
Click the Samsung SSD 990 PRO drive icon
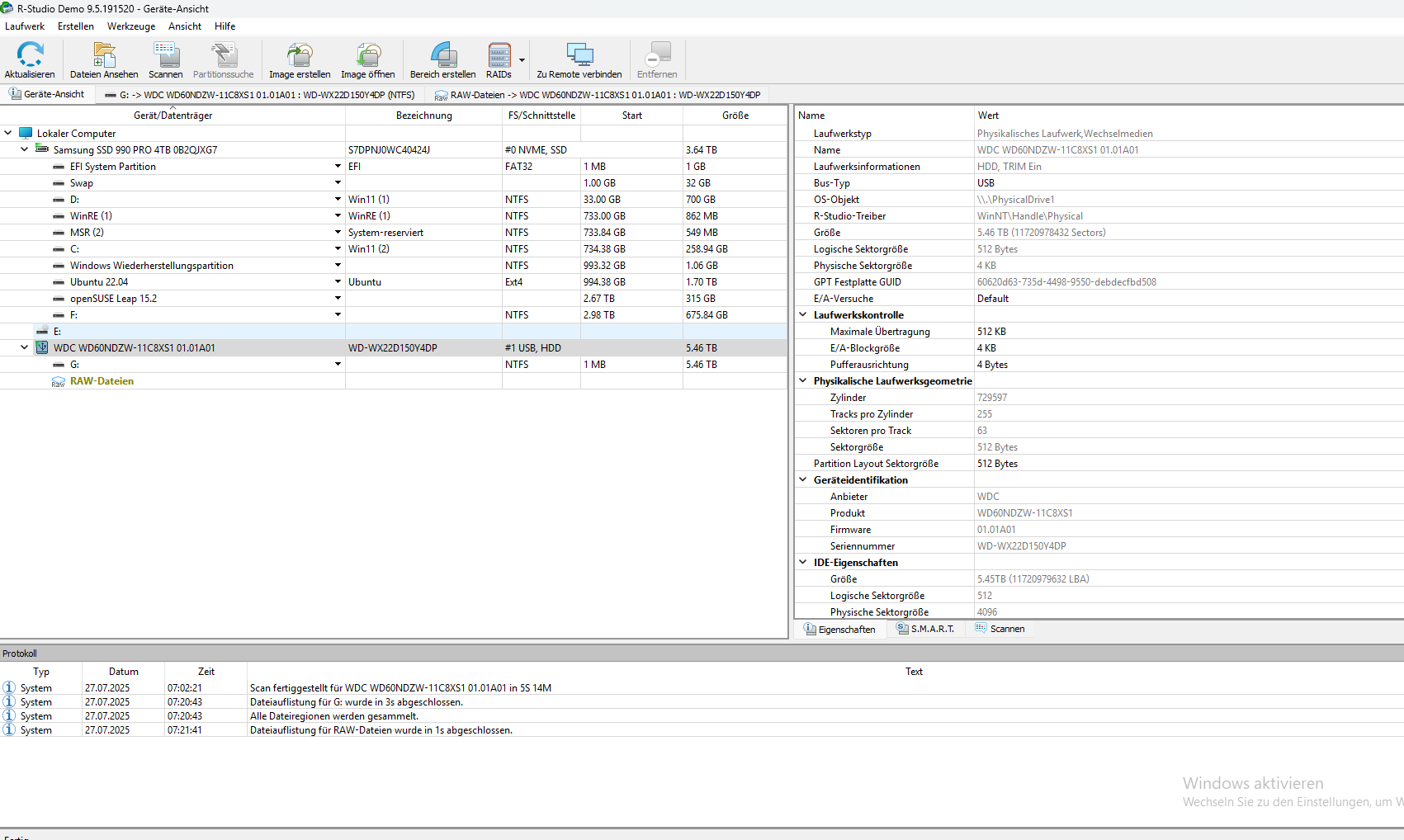click(42, 149)
